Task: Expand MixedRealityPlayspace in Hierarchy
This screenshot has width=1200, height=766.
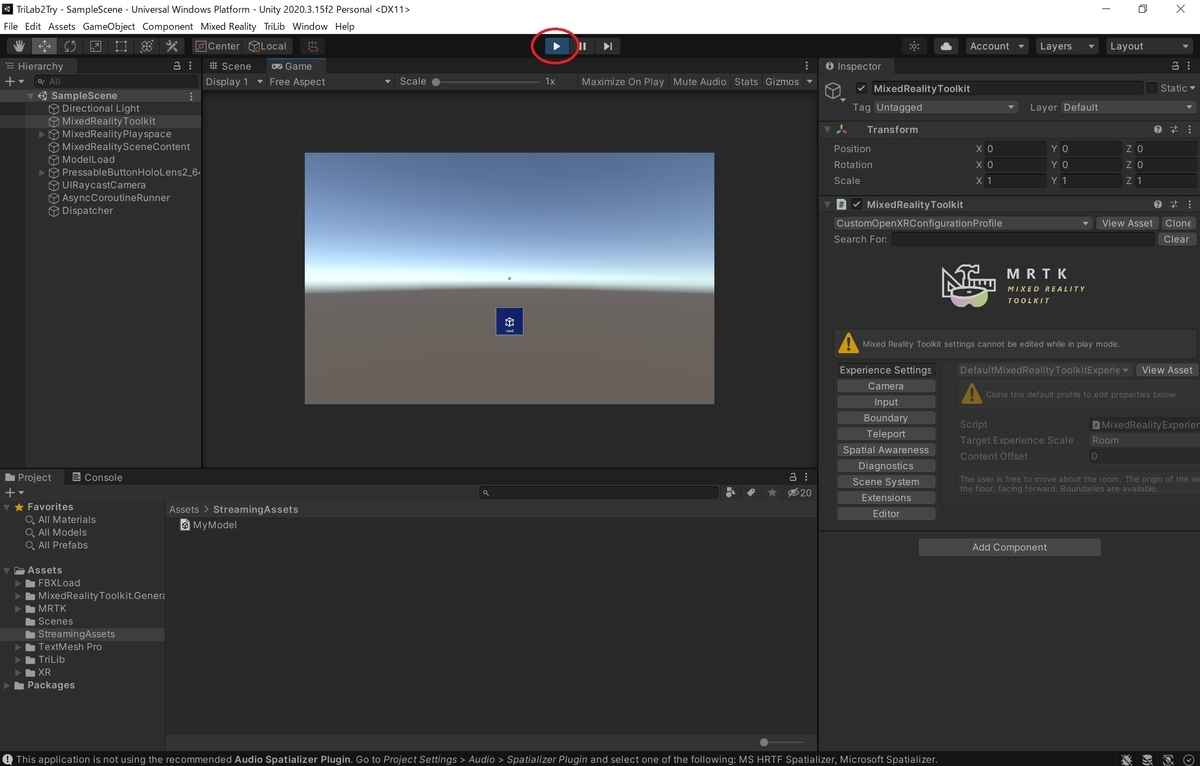Action: point(42,134)
